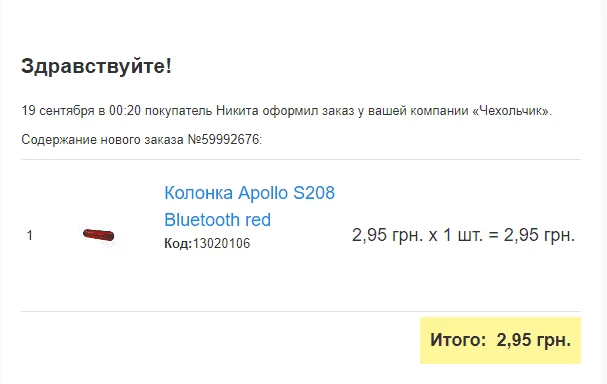The width and height of the screenshot is (607, 384).
Task: Click the bold "Код:" label
Action: [x=178, y=243]
